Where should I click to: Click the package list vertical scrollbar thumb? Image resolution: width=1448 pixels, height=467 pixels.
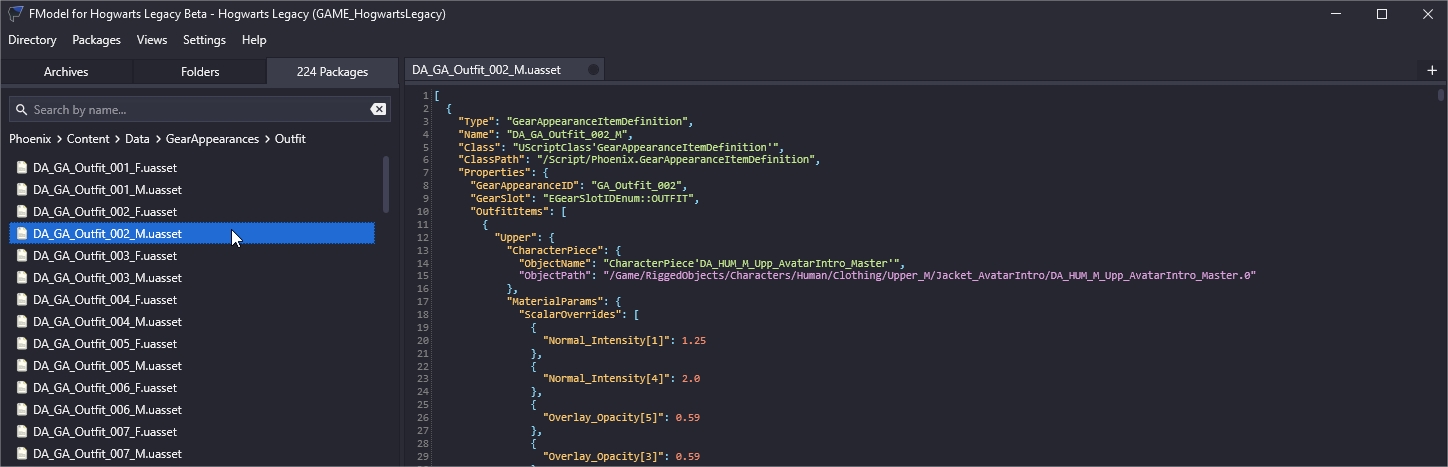[386, 184]
